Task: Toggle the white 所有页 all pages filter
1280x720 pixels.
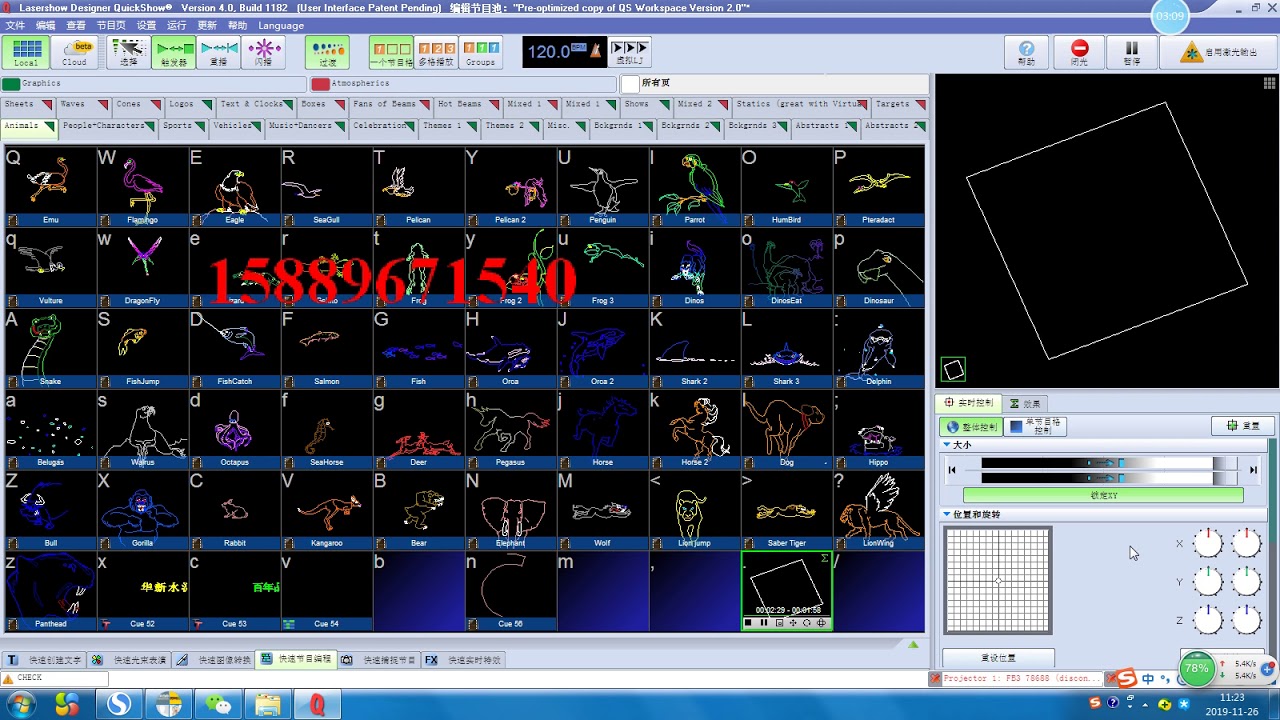Action: click(629, 84)
